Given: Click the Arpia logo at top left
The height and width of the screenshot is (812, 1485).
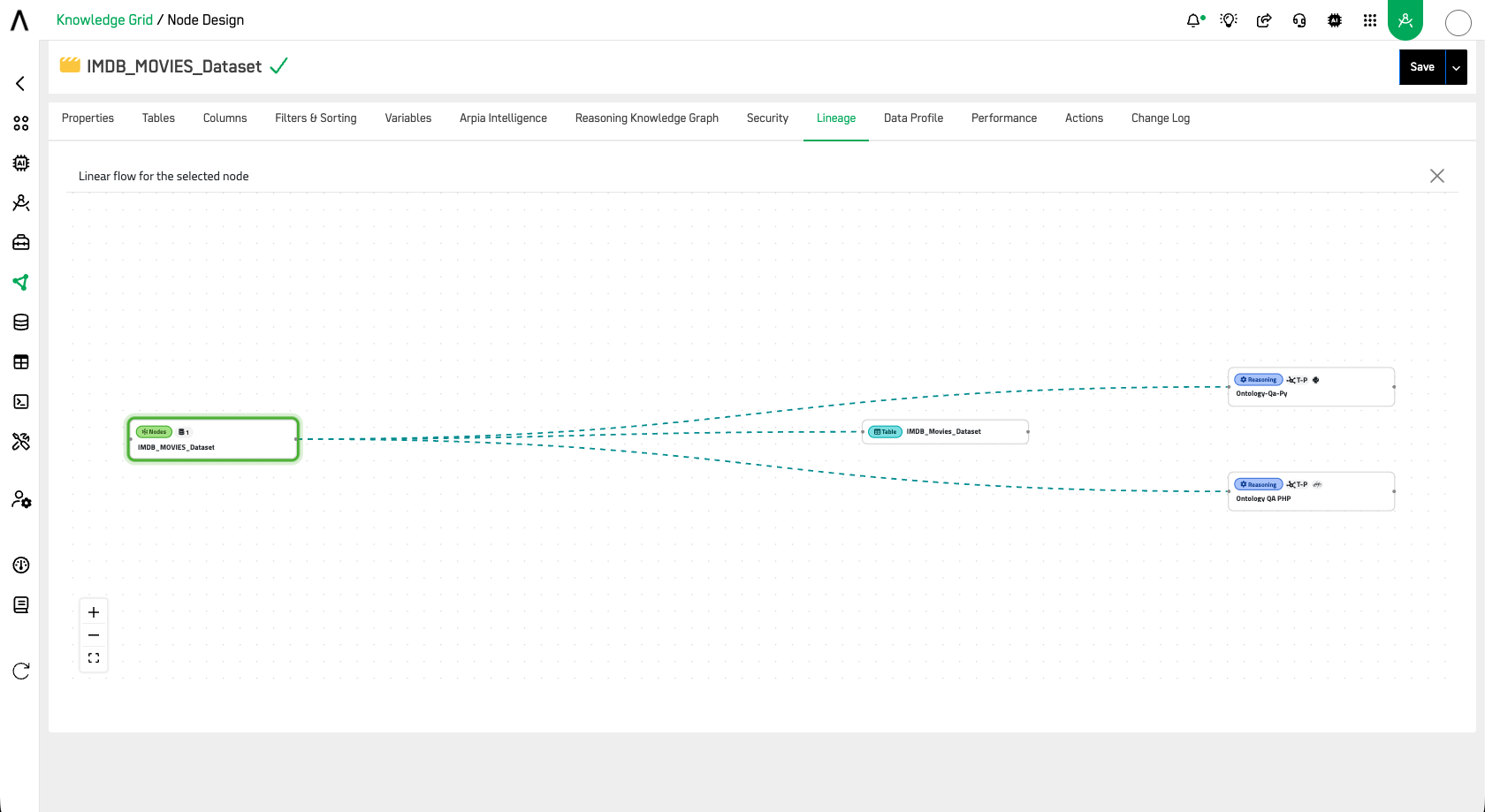Looking at the screenshot, I should click(x=19, y=20).
